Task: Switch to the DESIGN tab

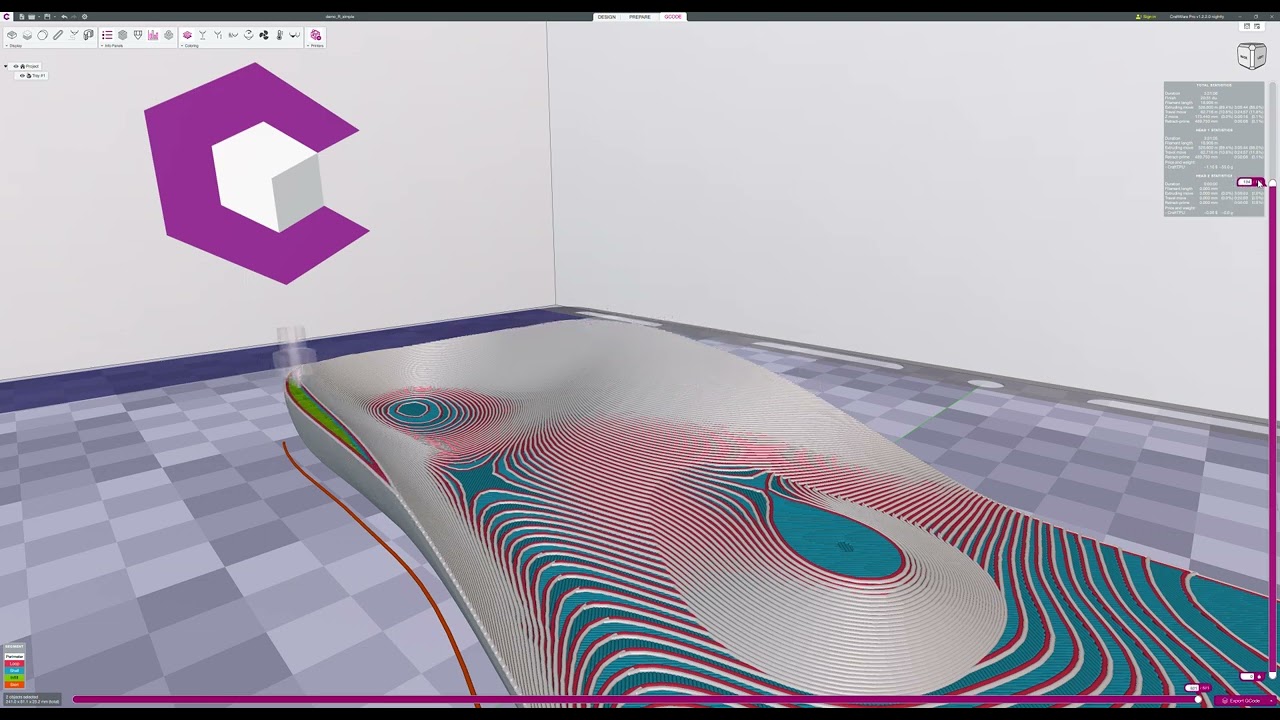Action: point(607,16)
